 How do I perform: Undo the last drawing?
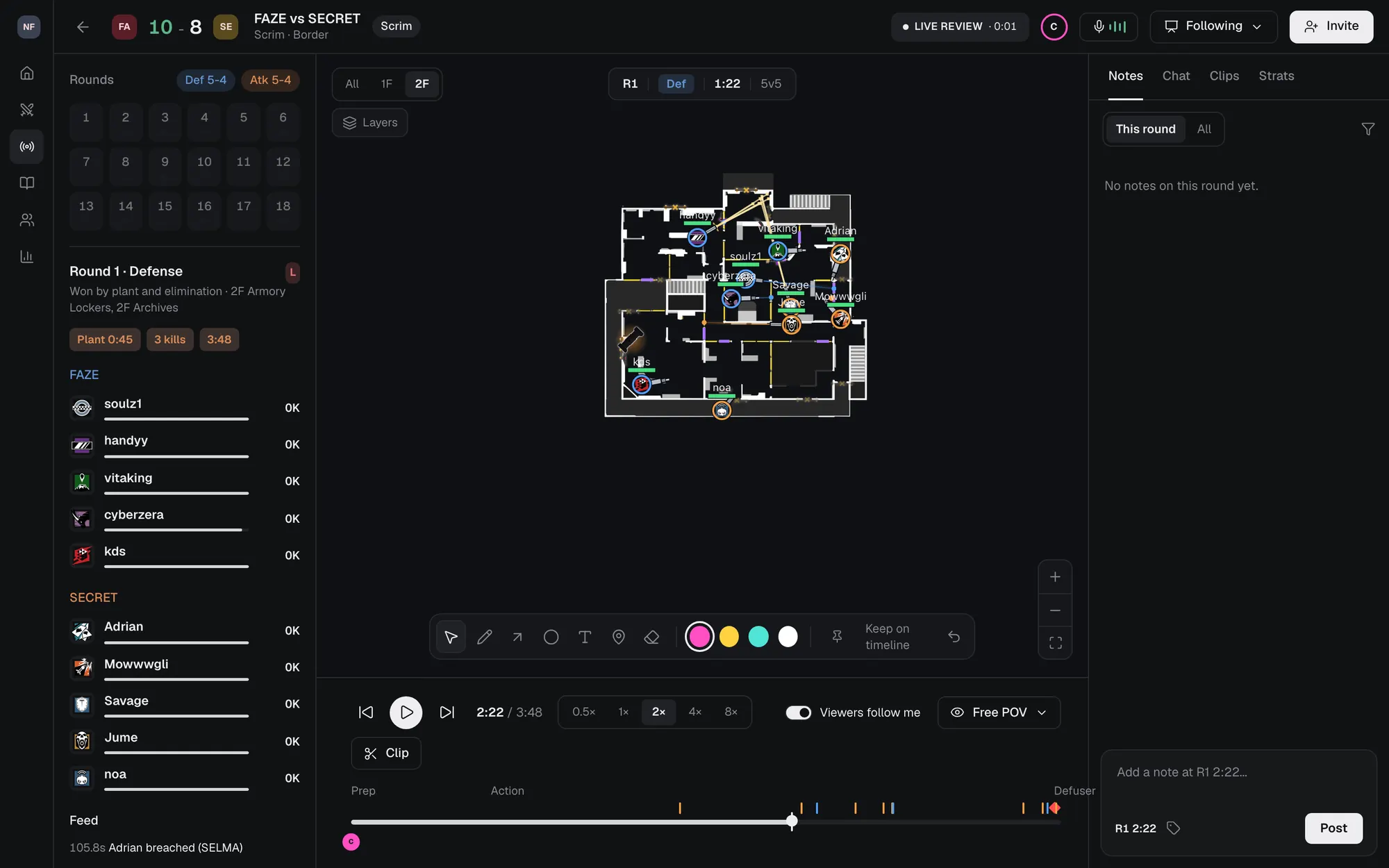[x=954, y=637]
